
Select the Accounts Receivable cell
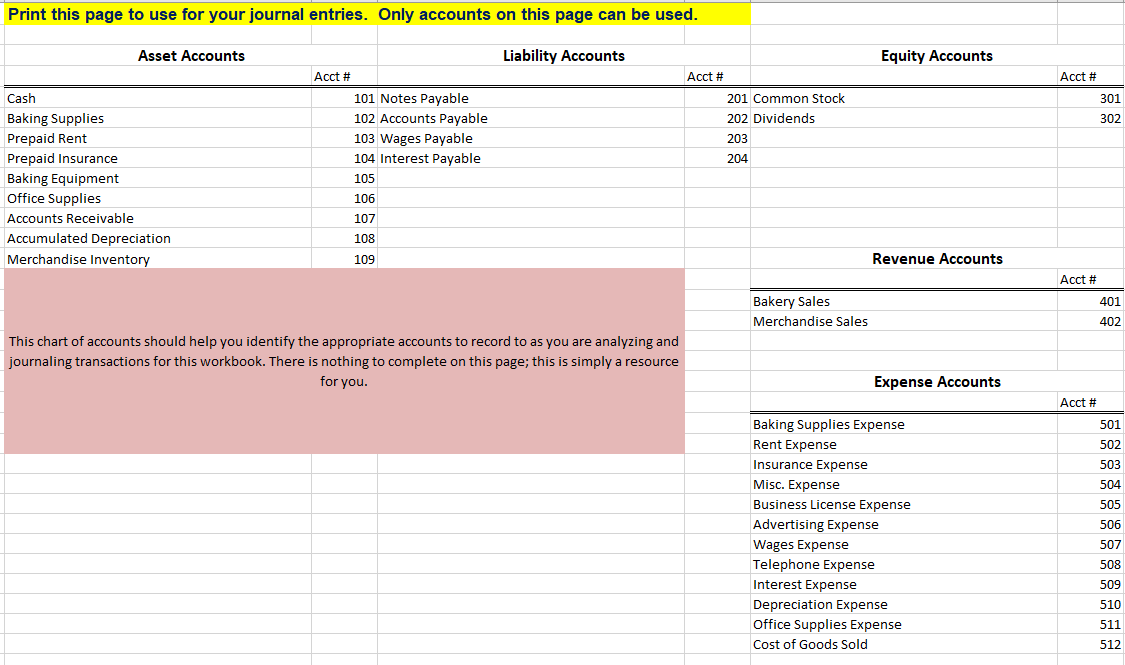coord(158,219)
